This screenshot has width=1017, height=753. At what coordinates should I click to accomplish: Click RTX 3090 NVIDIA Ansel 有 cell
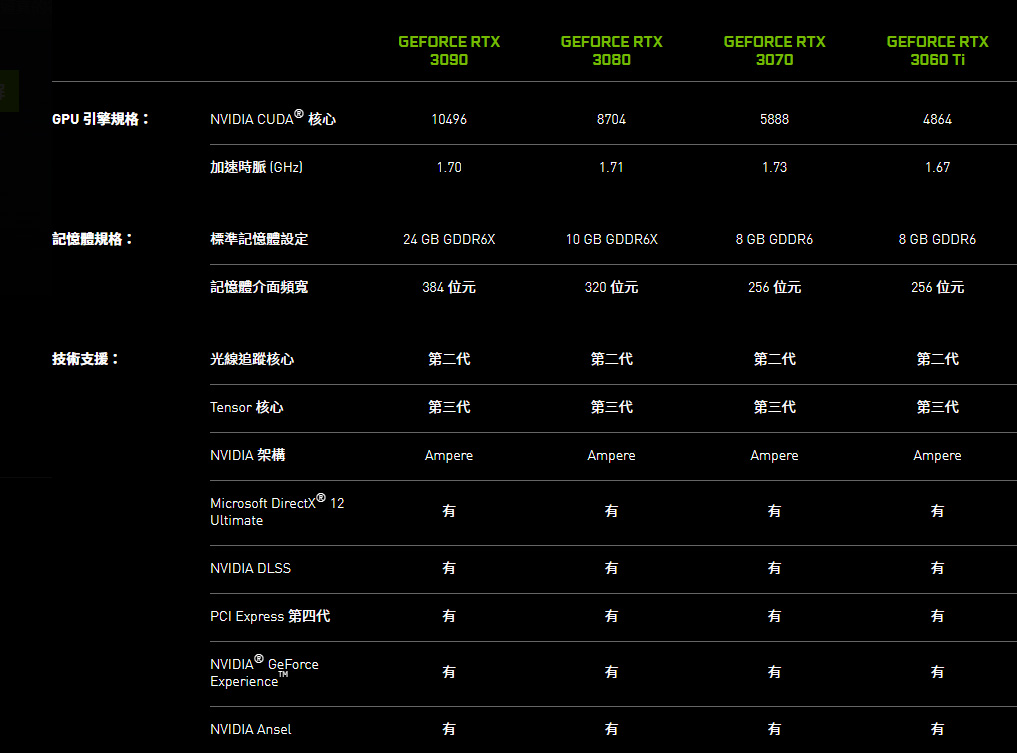tap(449, 729)
